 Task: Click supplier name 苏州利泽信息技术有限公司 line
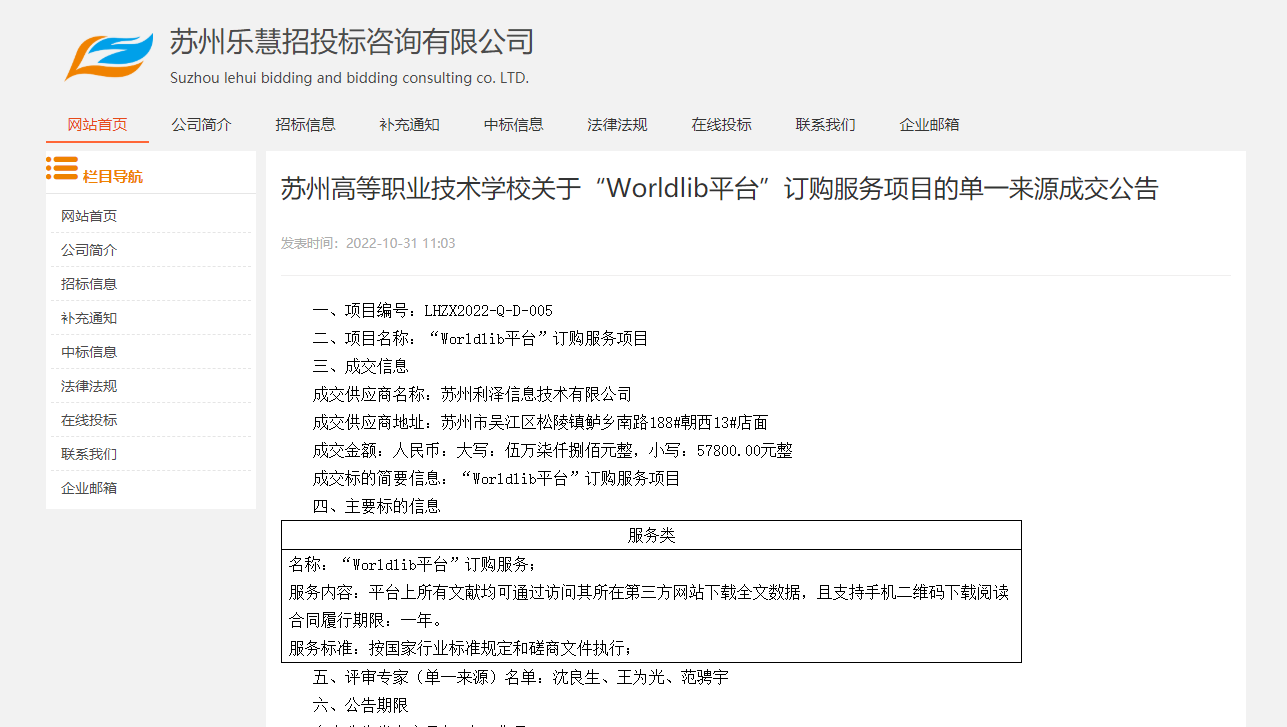click(x=472, y=395)
